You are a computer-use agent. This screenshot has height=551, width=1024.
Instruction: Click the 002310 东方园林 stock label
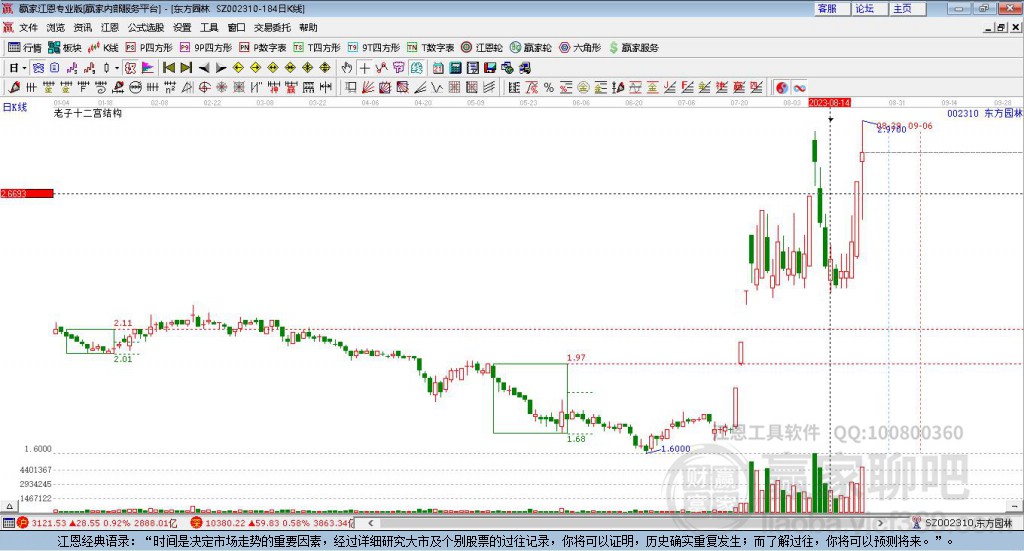[x=984, y=113]
